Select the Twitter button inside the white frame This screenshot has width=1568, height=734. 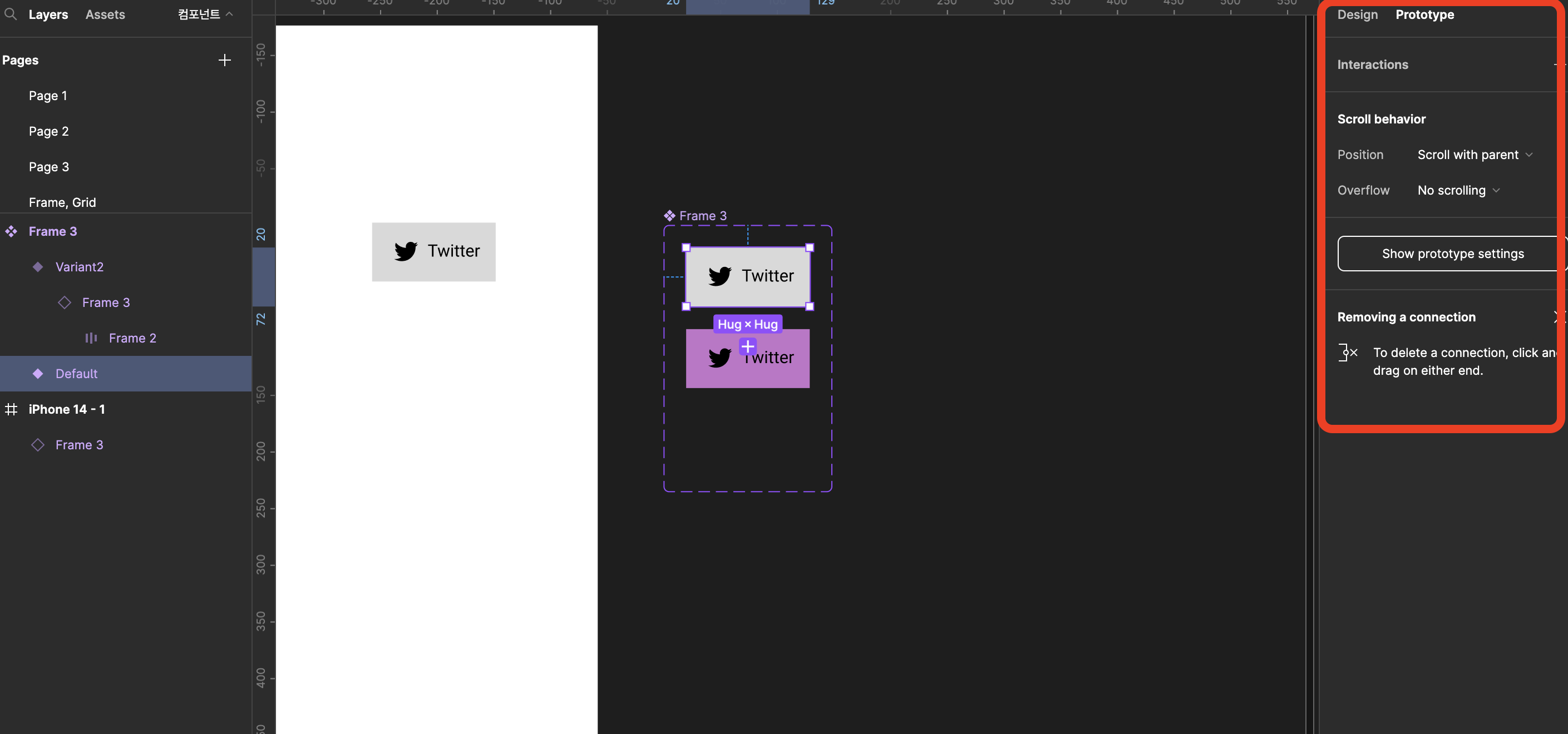click(433, 251)
